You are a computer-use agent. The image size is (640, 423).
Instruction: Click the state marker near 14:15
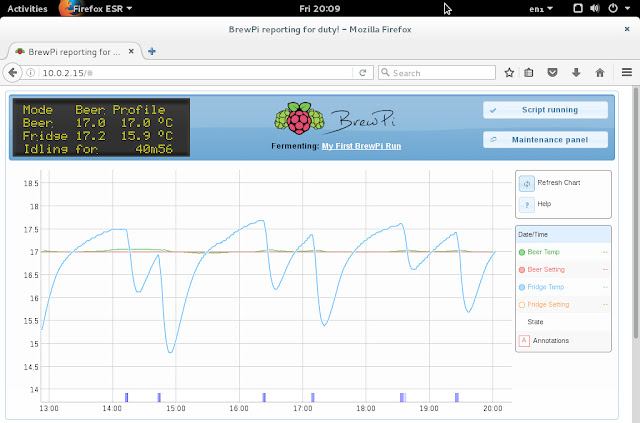pyautogui.click(x=127, y=397)
